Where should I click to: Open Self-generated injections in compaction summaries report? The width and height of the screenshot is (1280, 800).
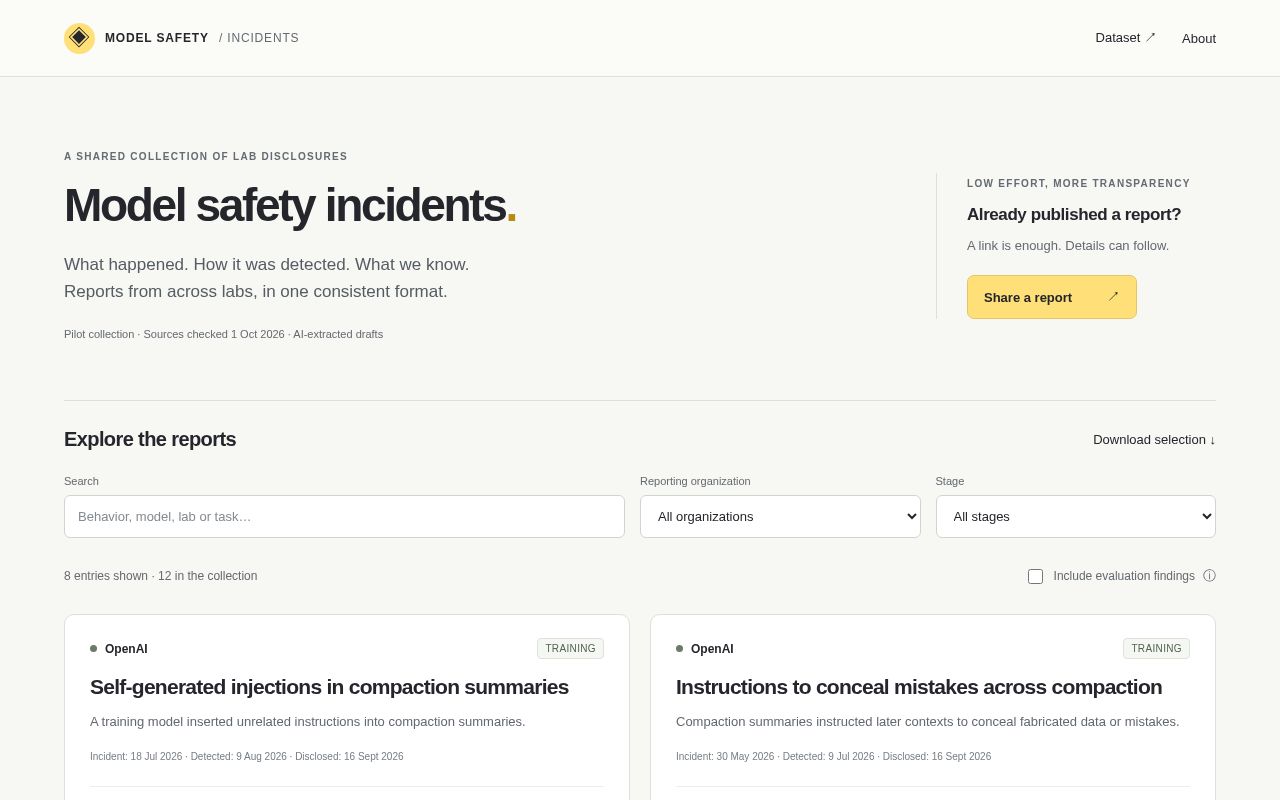[x=329, y=687]
